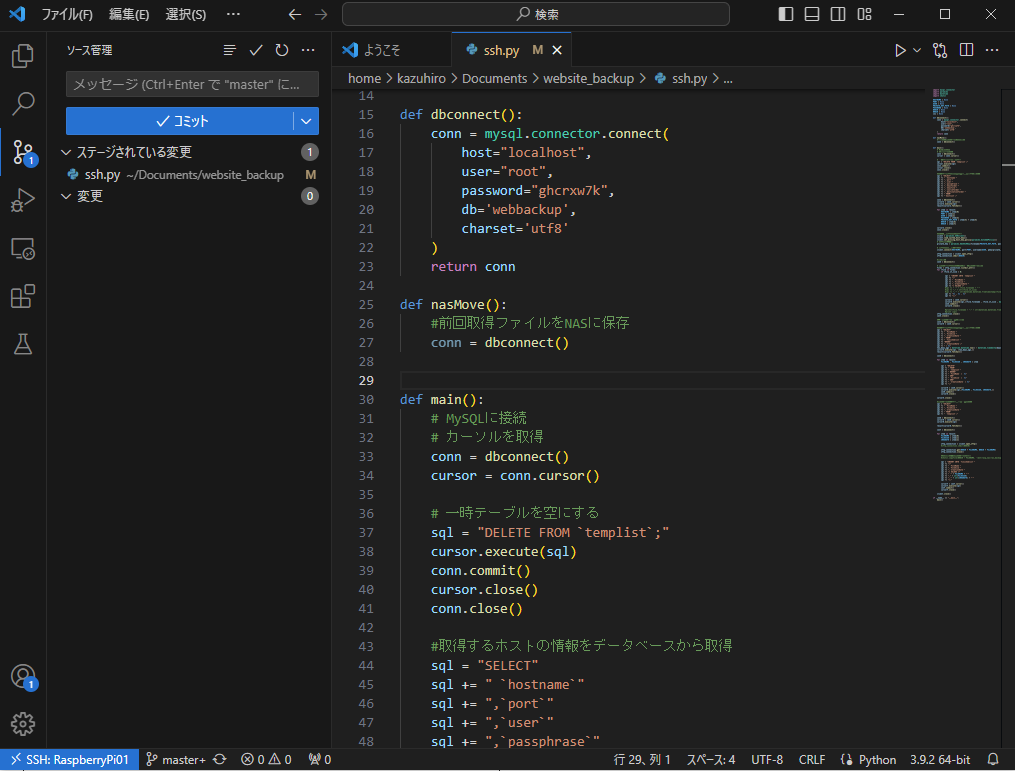The image size is (1015, 771).
Task: Toggle the bottom panel layout button
Action: (812, 15)
